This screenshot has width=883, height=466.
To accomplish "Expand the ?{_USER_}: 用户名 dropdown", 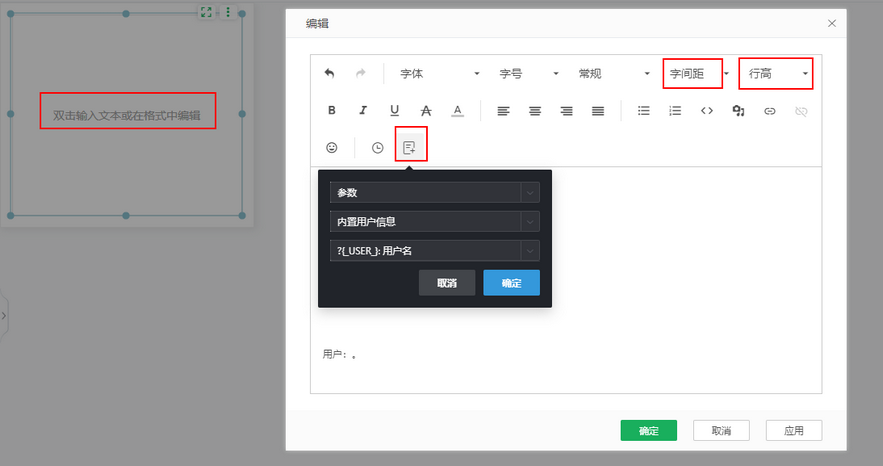I will [x=435, y=250].
